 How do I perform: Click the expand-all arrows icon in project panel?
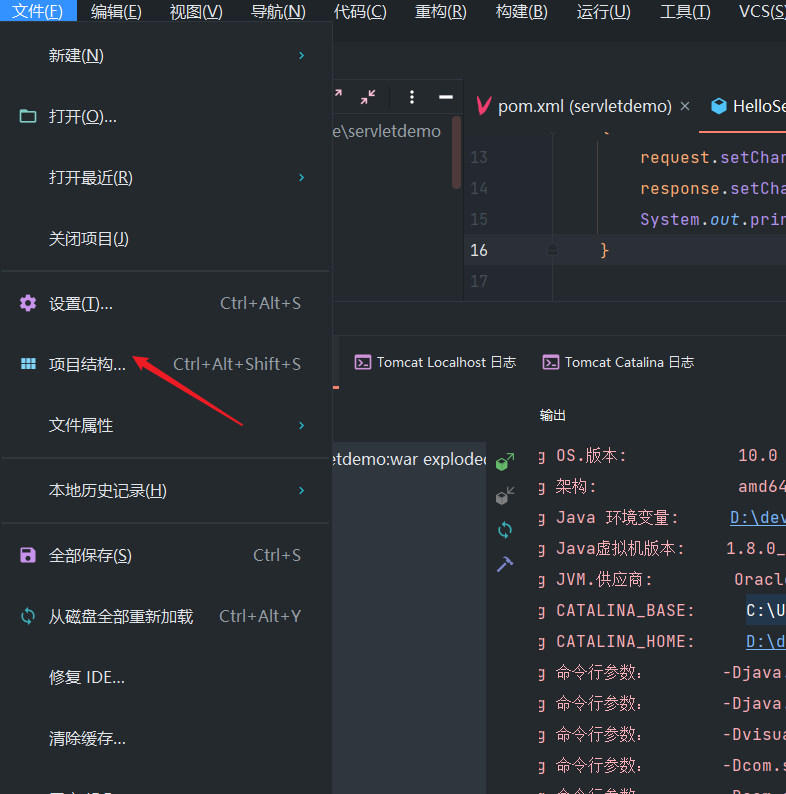click(x=338, y=94)
